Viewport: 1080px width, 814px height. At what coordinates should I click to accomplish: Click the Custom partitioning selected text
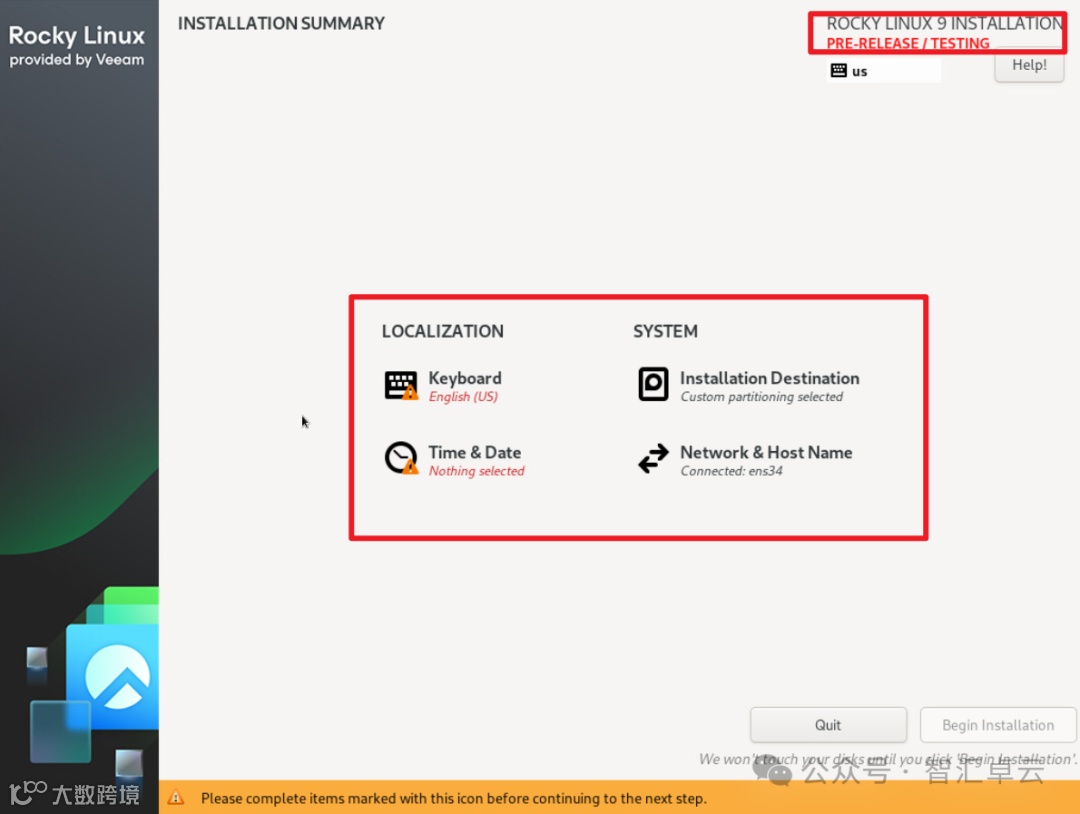click(762, 397)
